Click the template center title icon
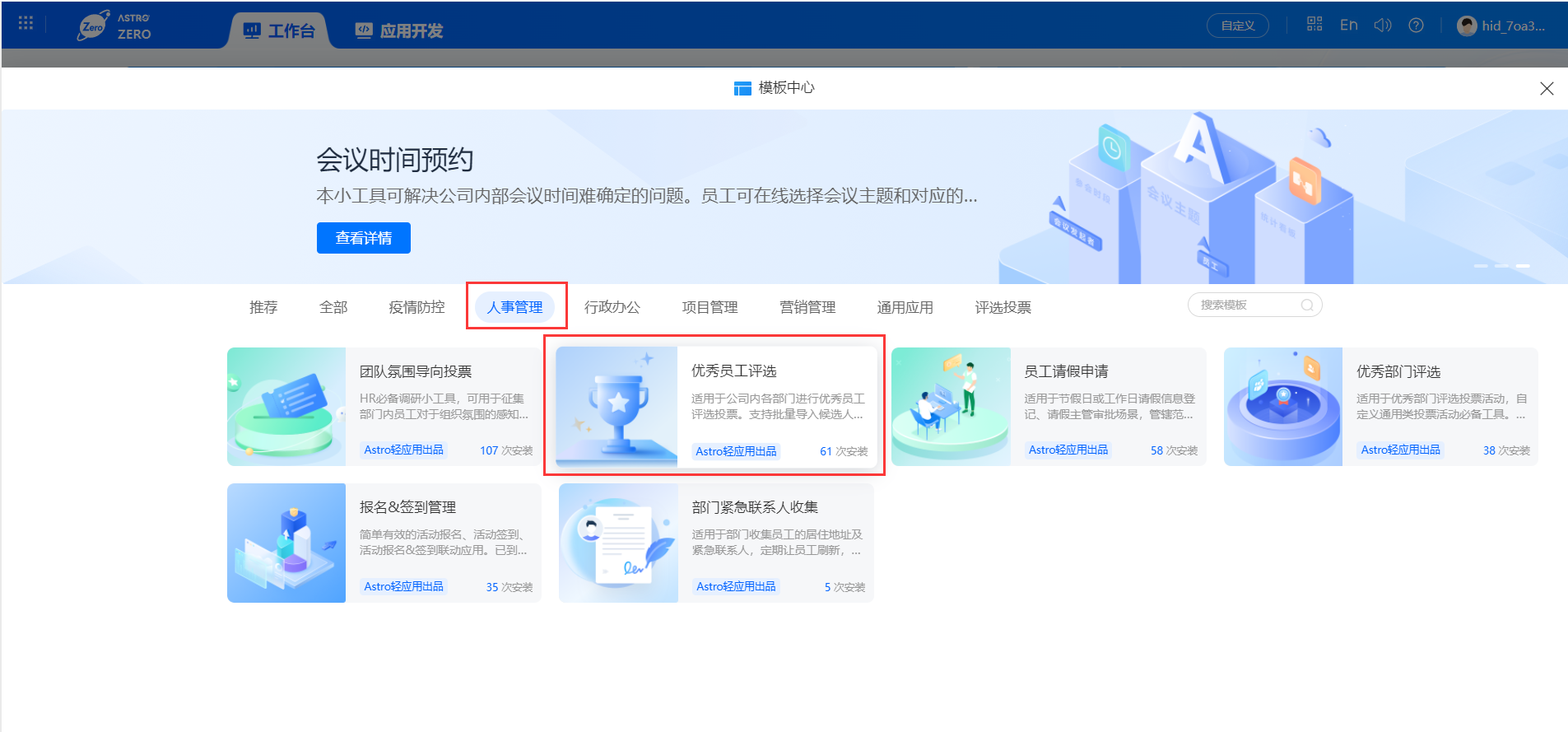This screenshot has width=1568, height=732. 742,88
